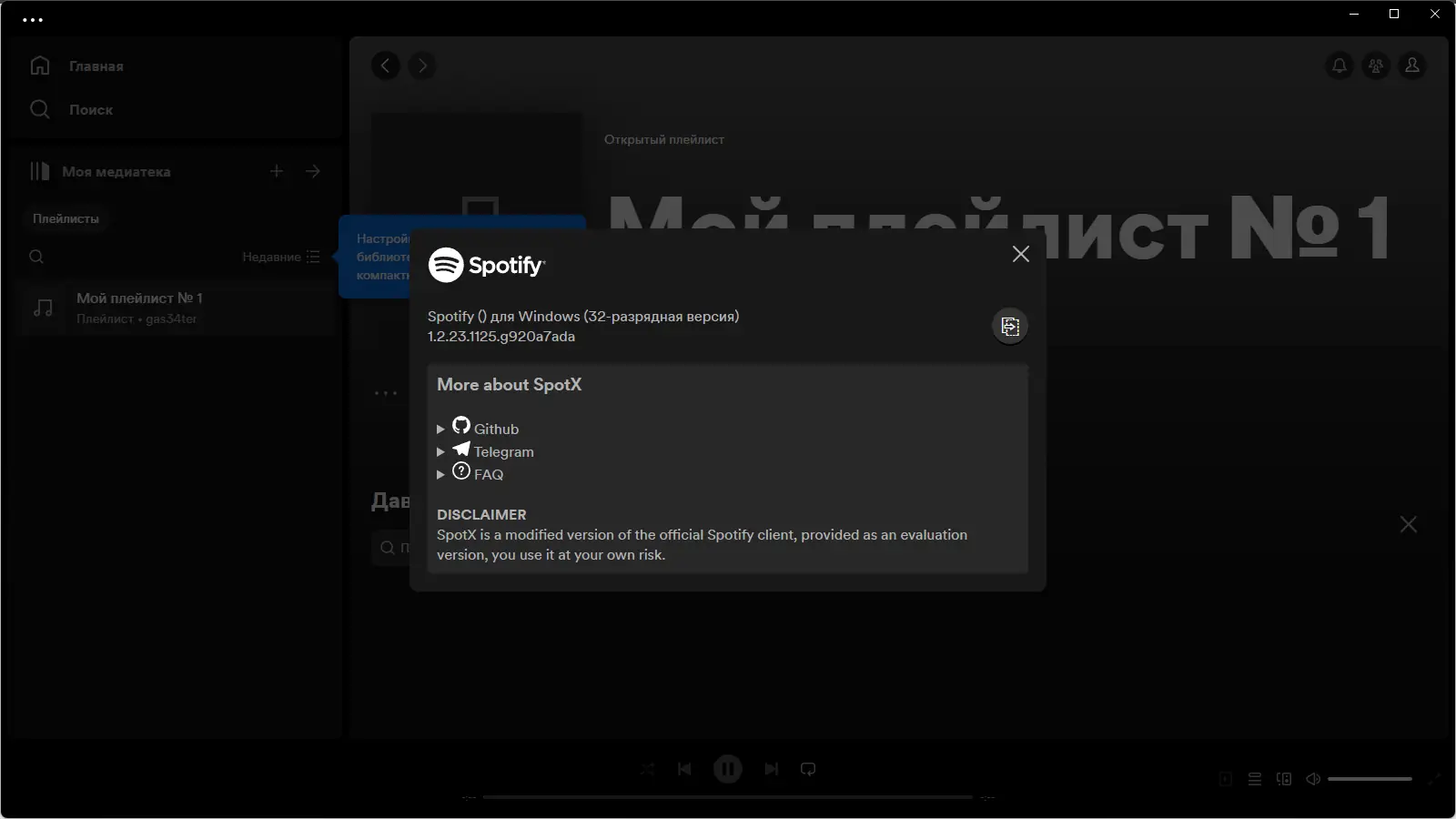Open Поиск from the sidebar
Image resolution: width=1456 pixels, height=819 pixels.
(x=91, y=109)
